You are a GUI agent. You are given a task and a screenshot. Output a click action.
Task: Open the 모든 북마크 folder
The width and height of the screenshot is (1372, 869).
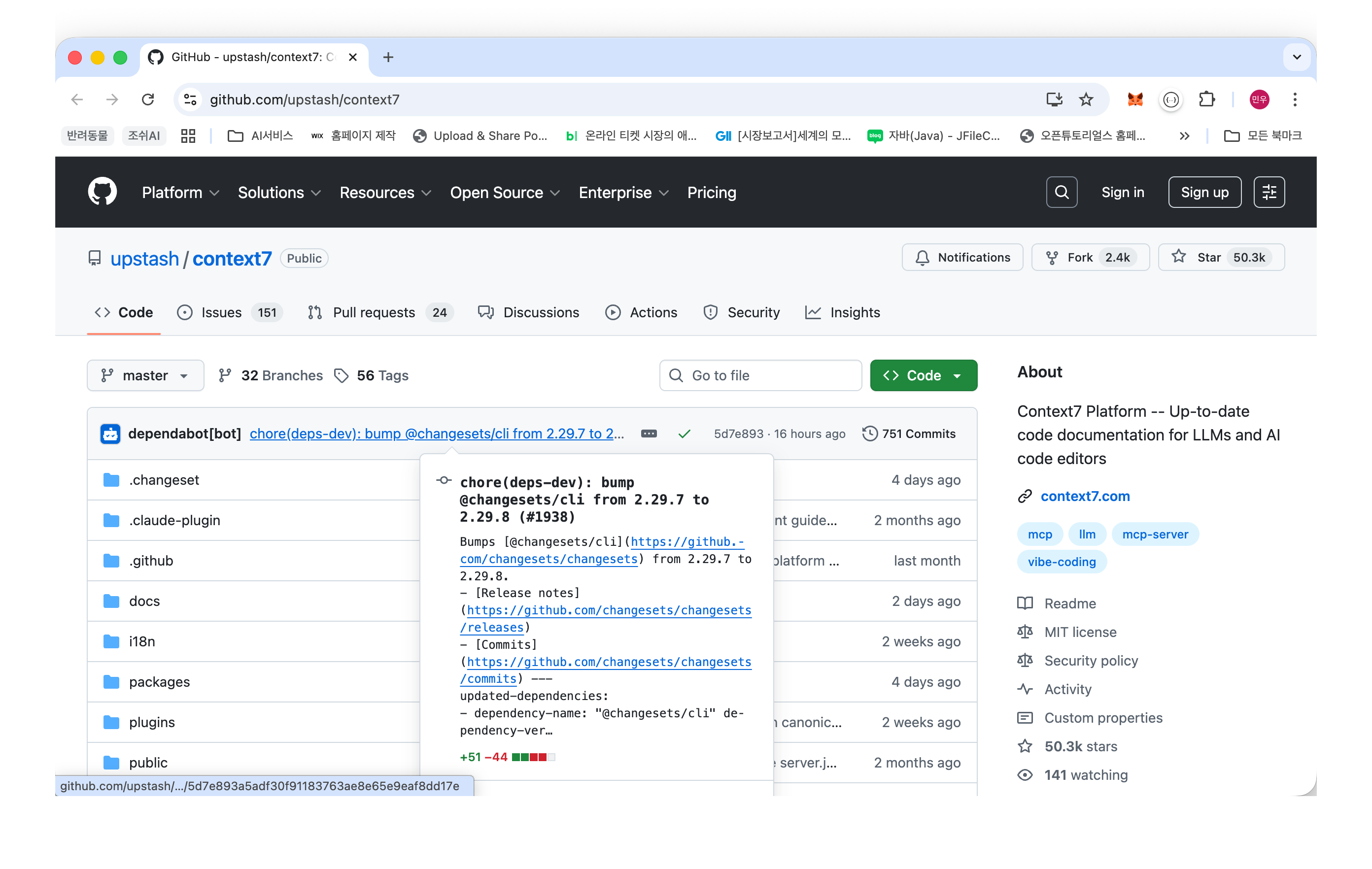pos(1263,135)
